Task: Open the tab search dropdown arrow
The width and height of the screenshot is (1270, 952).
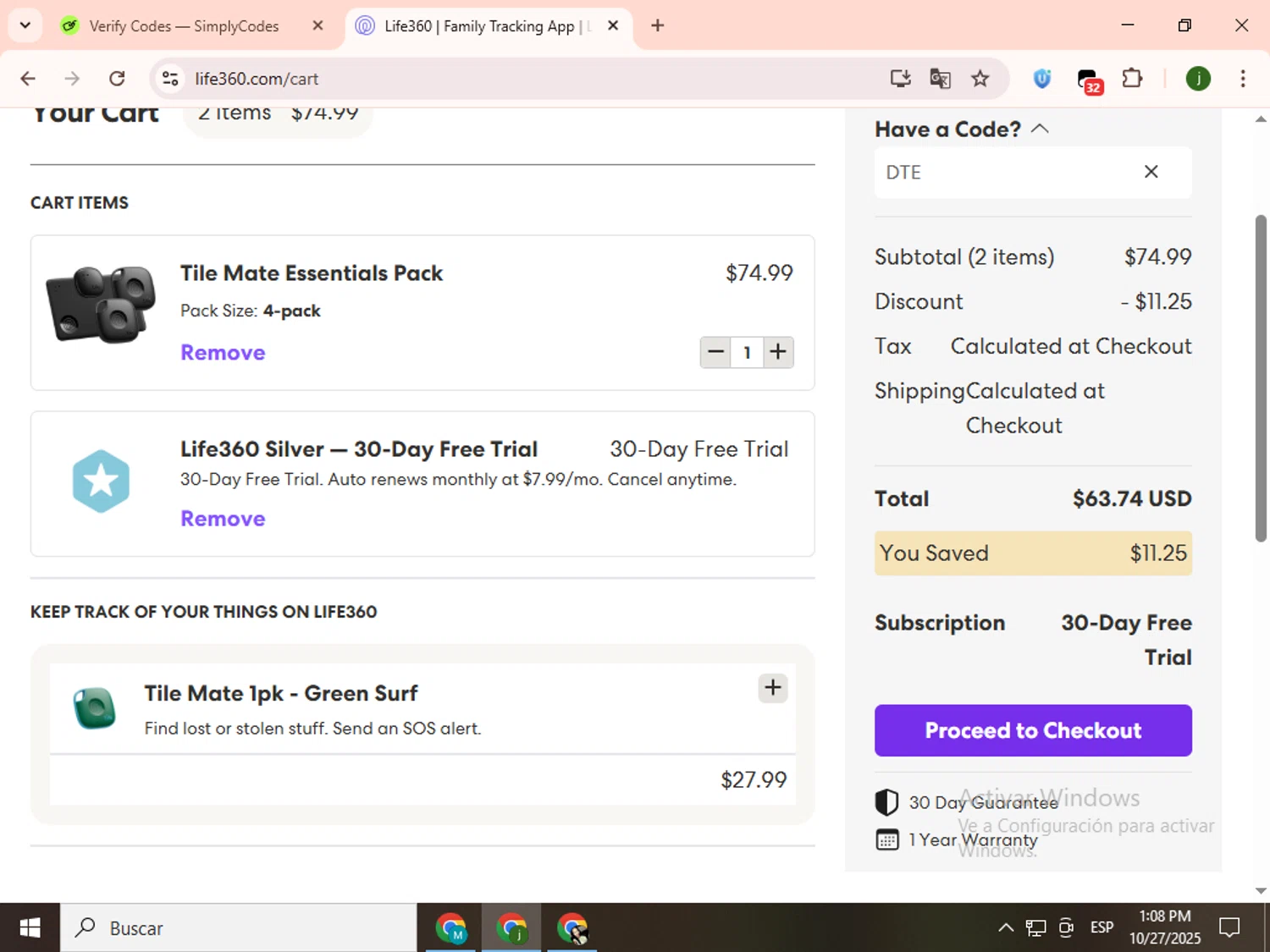Action: point(25,25)
